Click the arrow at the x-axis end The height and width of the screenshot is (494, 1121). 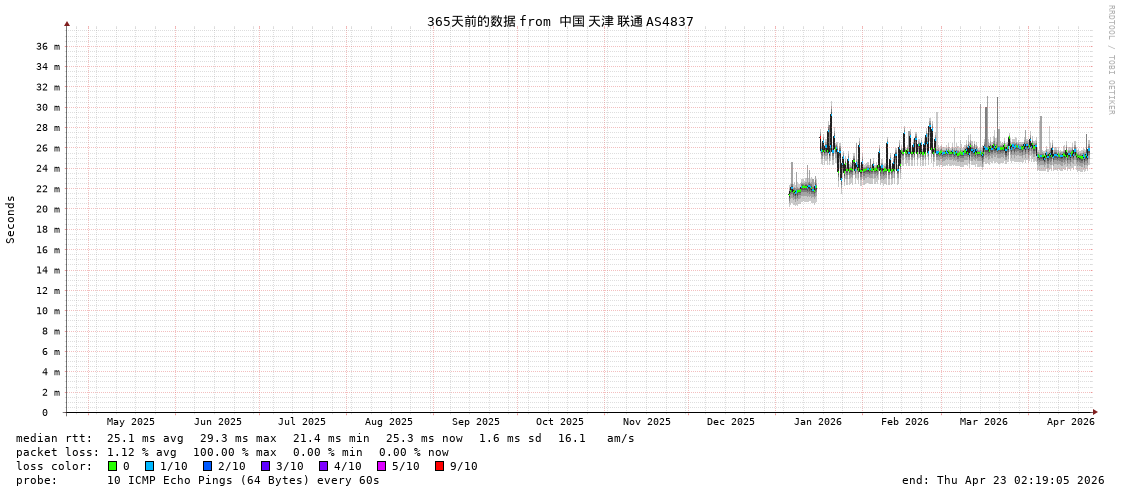[1095, 412]
